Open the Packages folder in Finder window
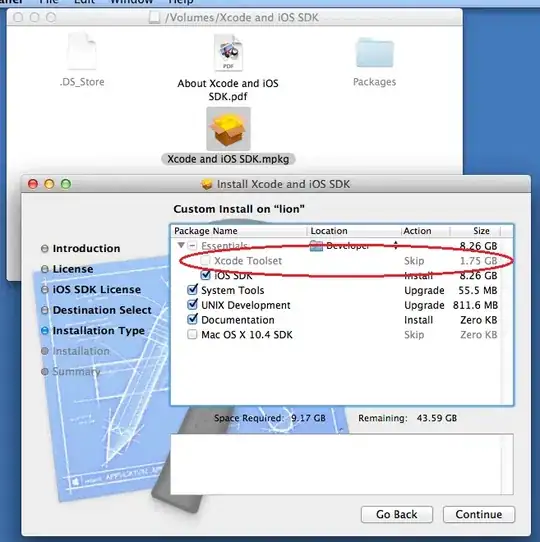540x542 pixels. tap(375, 53)
